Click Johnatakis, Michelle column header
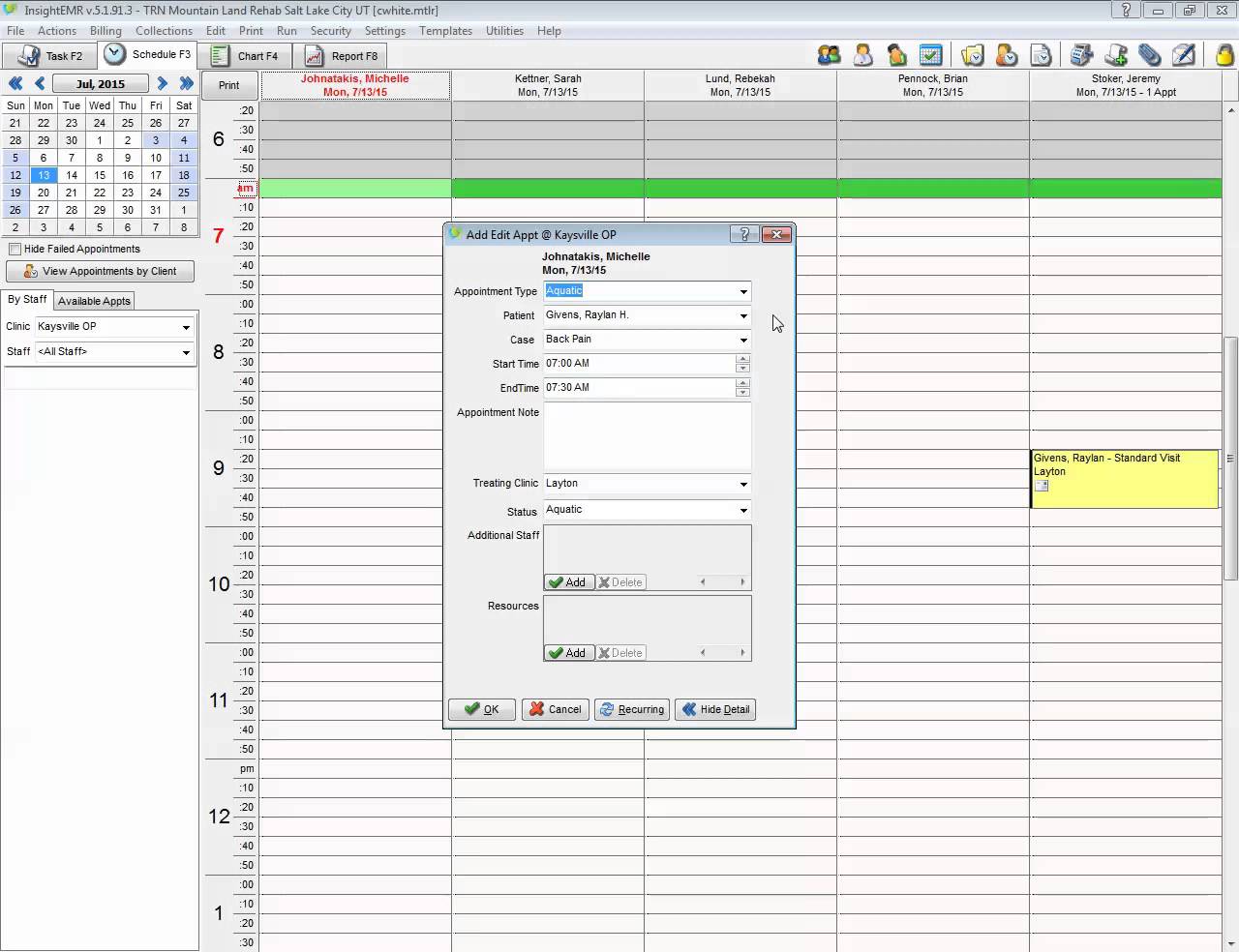Image resolution: width=1239 pixels, height=952 pixels. click(355, 85)
